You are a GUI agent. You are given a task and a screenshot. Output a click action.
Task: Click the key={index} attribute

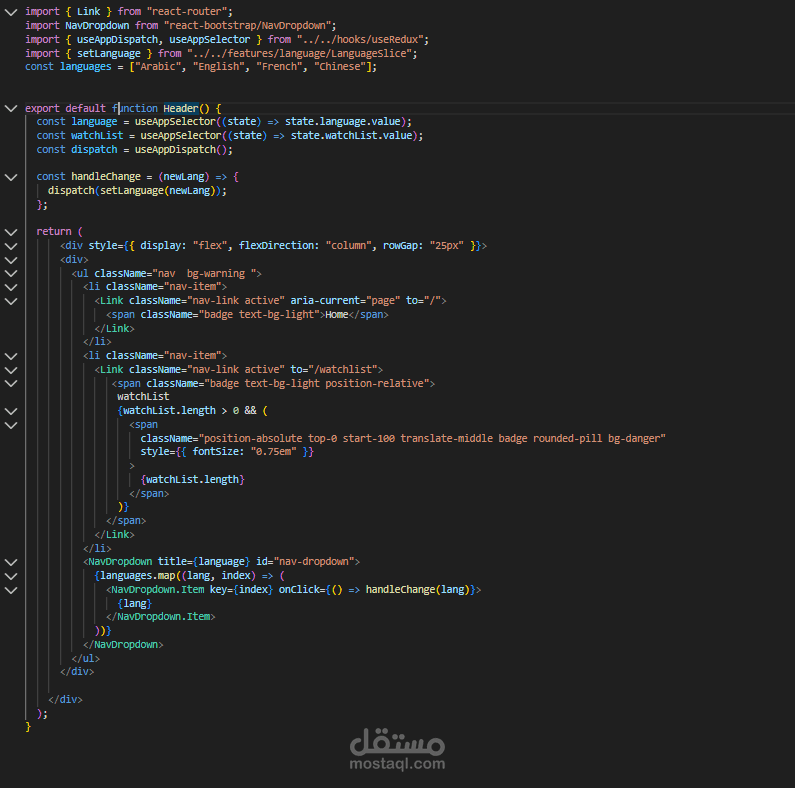(x=241, y=589)
